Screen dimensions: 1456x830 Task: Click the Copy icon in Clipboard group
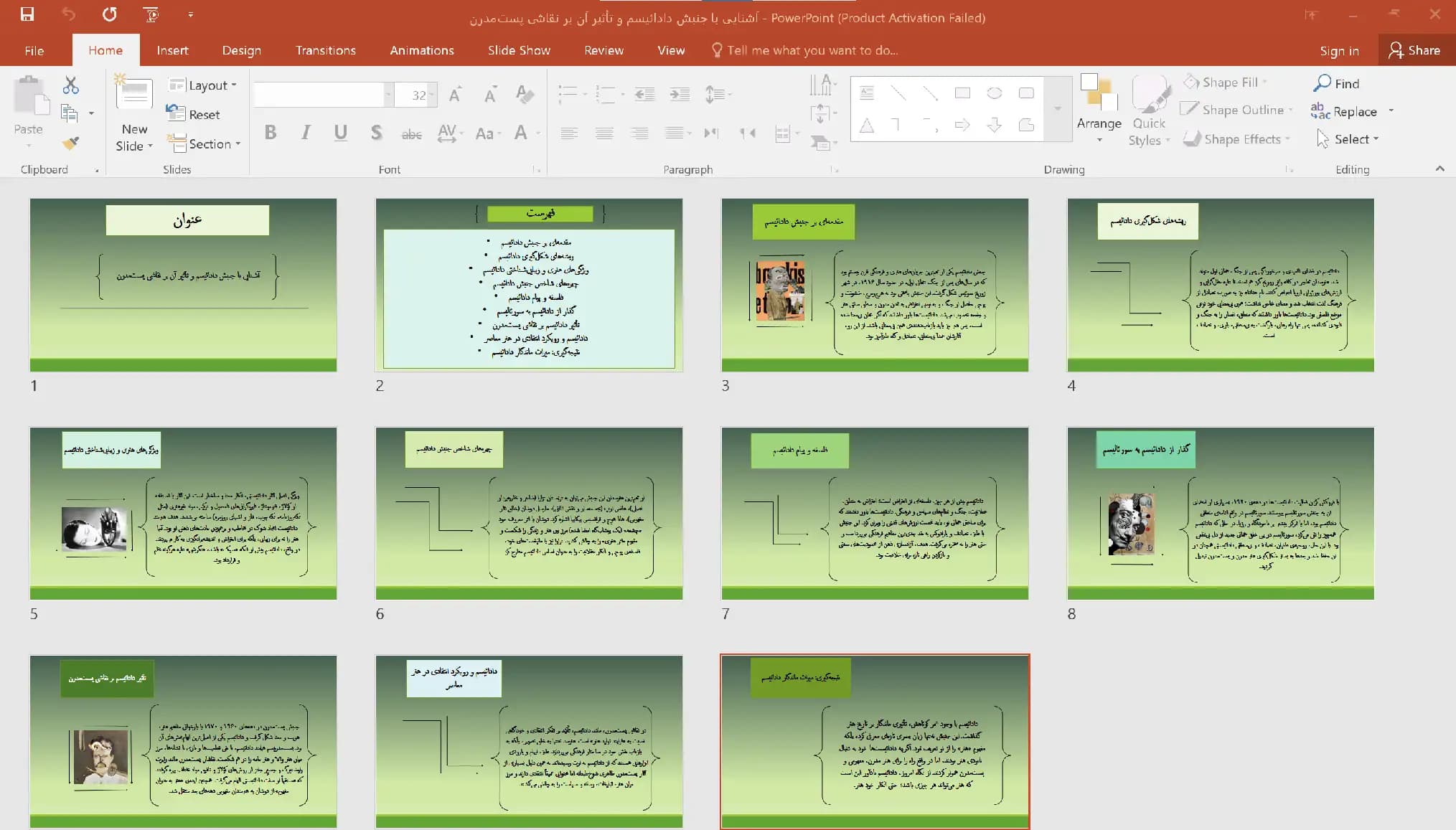click(70, 113)
